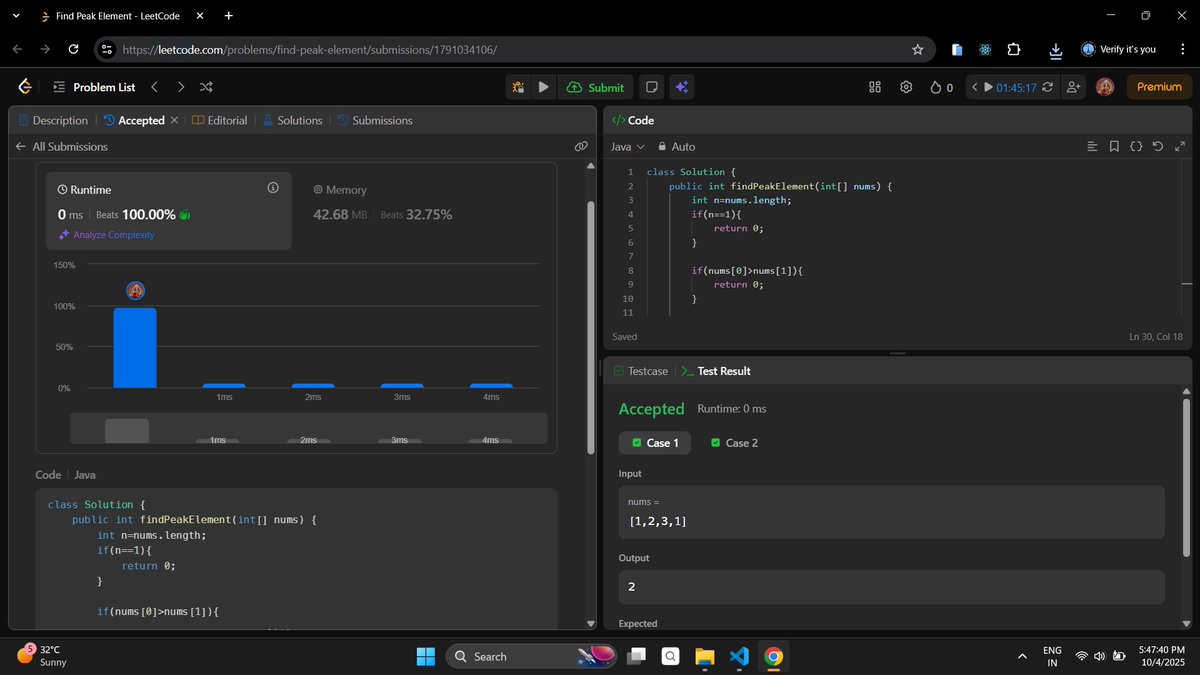This screenshot has height=675, width=1200.
Task: Open LeetCode settings gear
Action: coord(906,87)
